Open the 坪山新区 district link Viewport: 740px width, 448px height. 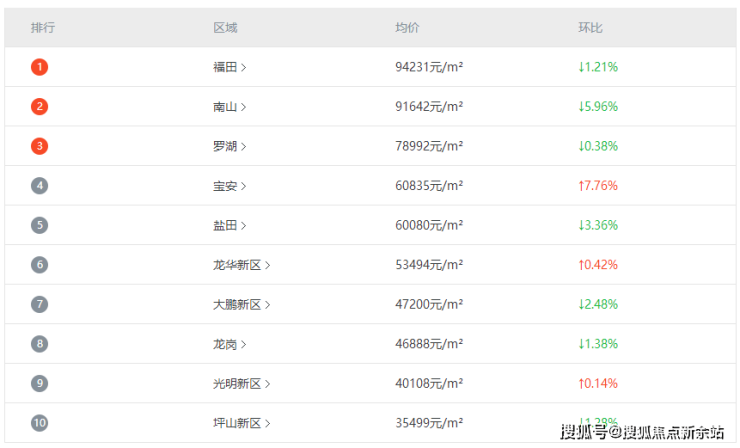241,423
